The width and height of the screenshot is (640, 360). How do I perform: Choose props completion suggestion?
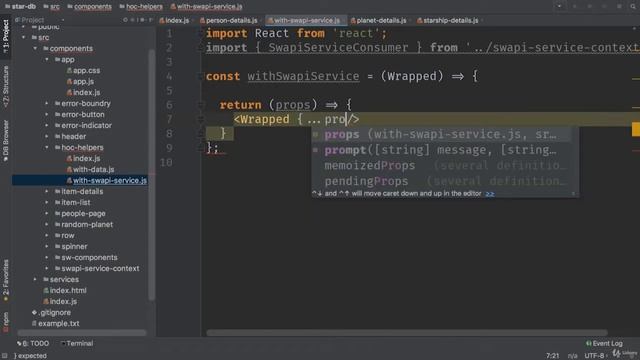pos(441,134)
